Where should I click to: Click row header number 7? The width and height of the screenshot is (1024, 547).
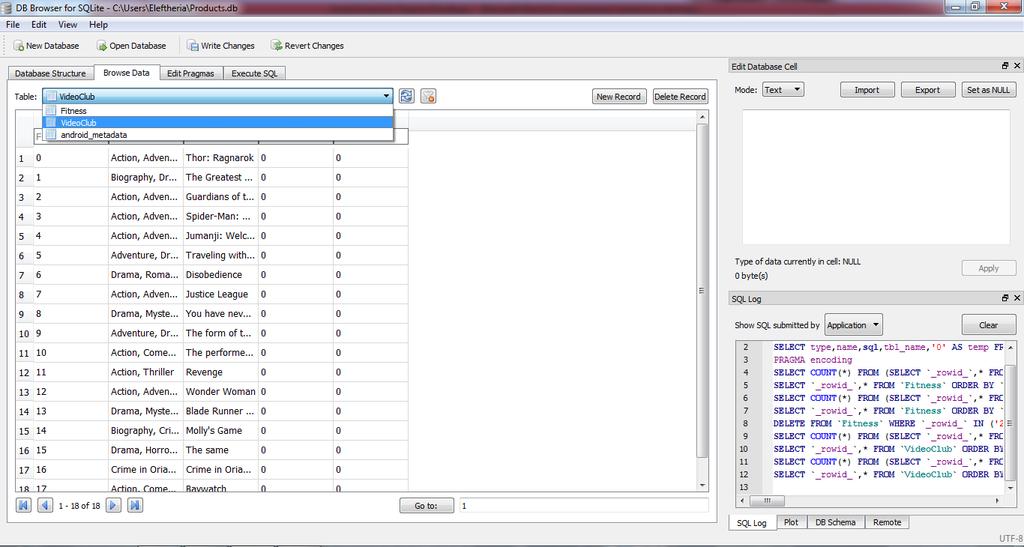tap(22, 275)
